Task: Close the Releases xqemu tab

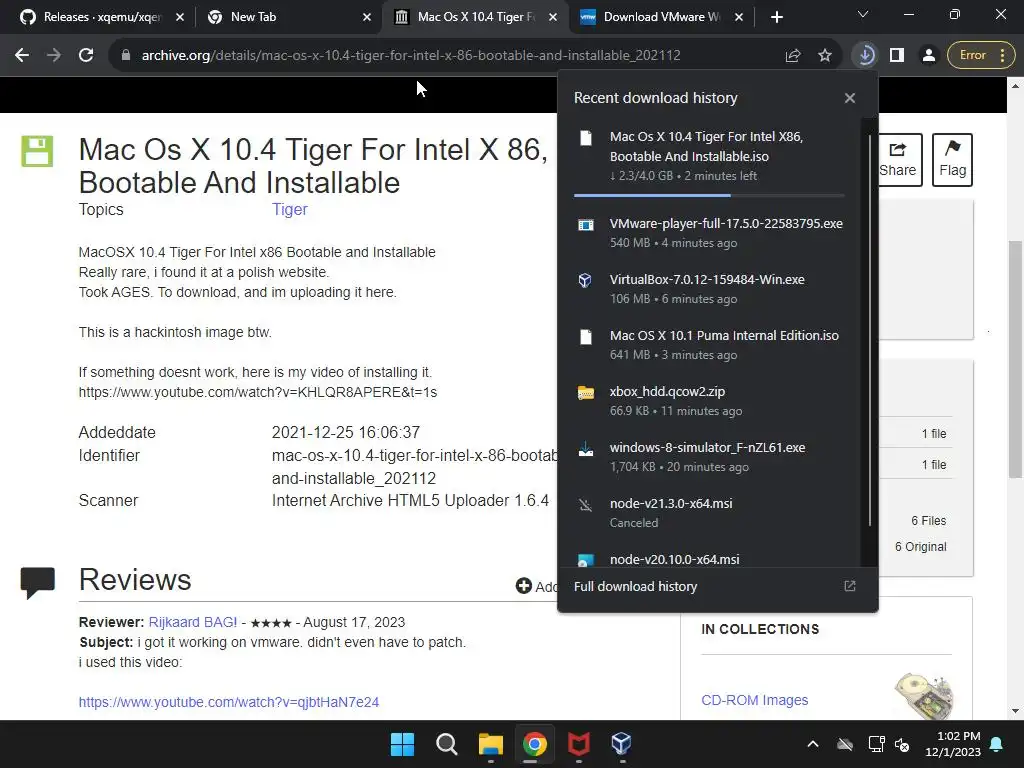Action: click(180, 18)
